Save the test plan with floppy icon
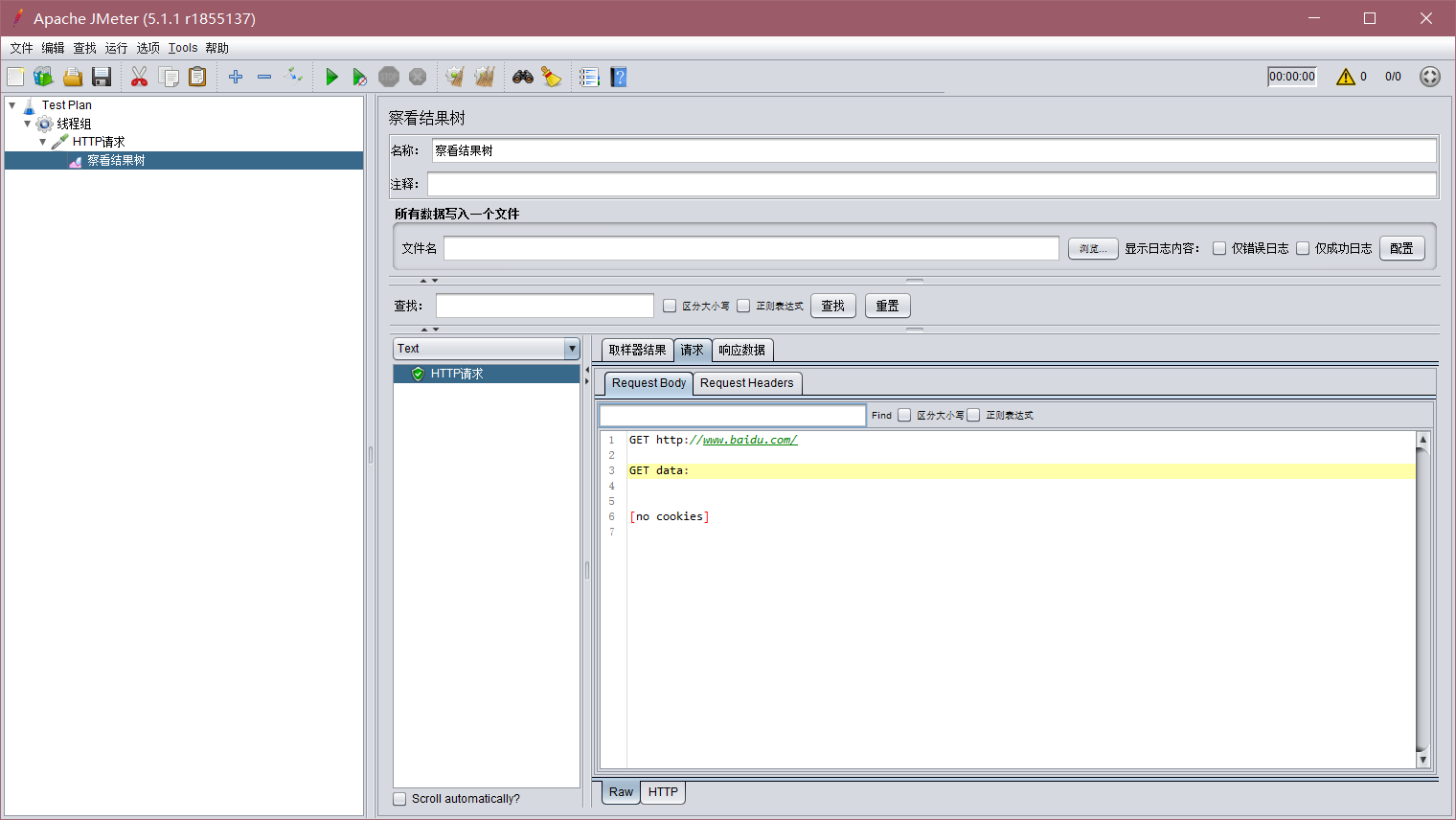The height and width of the screenshot is (820, 1456). [x=102, y=77]
